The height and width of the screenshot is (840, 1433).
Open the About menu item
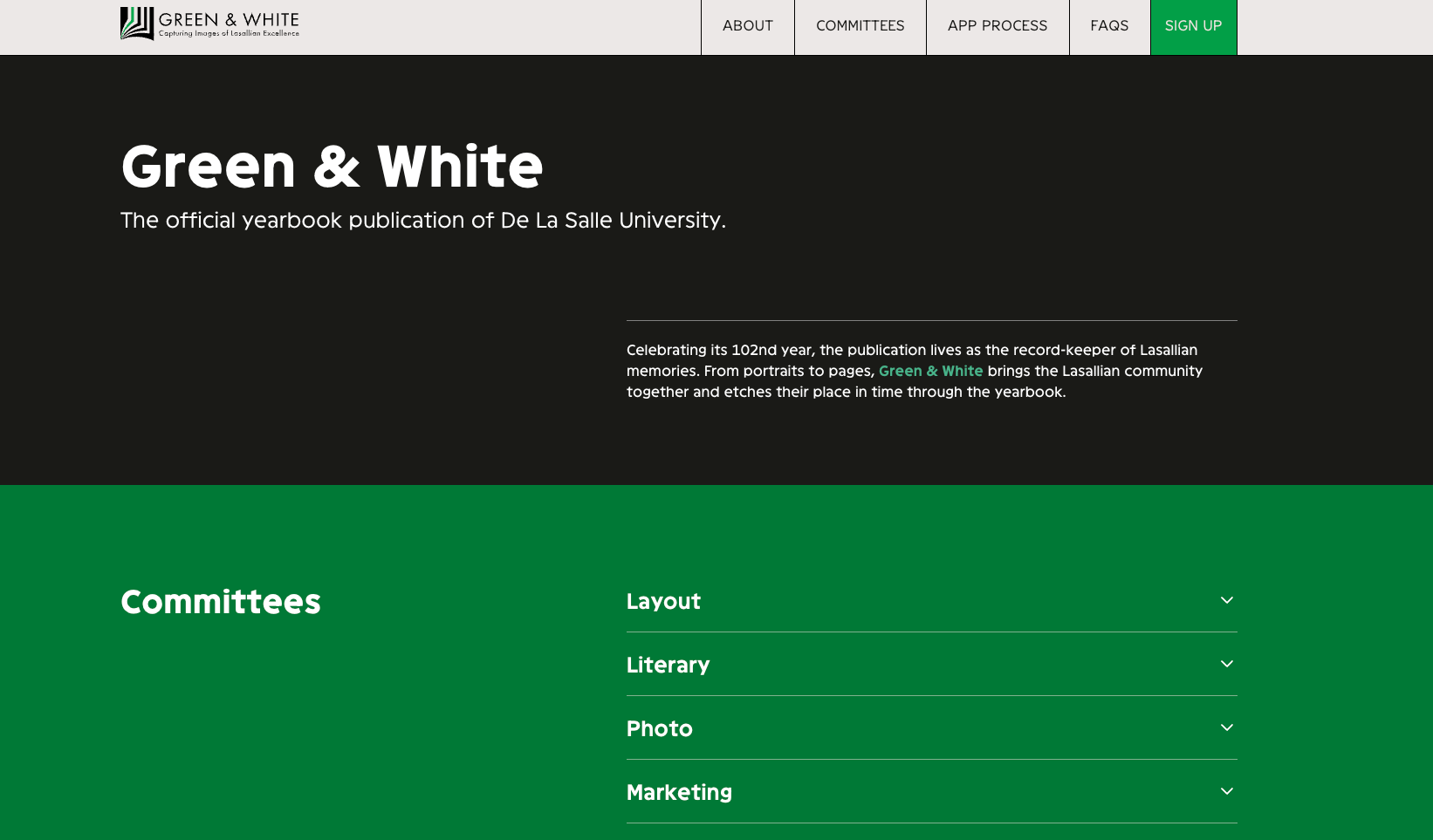click(x=748, y=27)
